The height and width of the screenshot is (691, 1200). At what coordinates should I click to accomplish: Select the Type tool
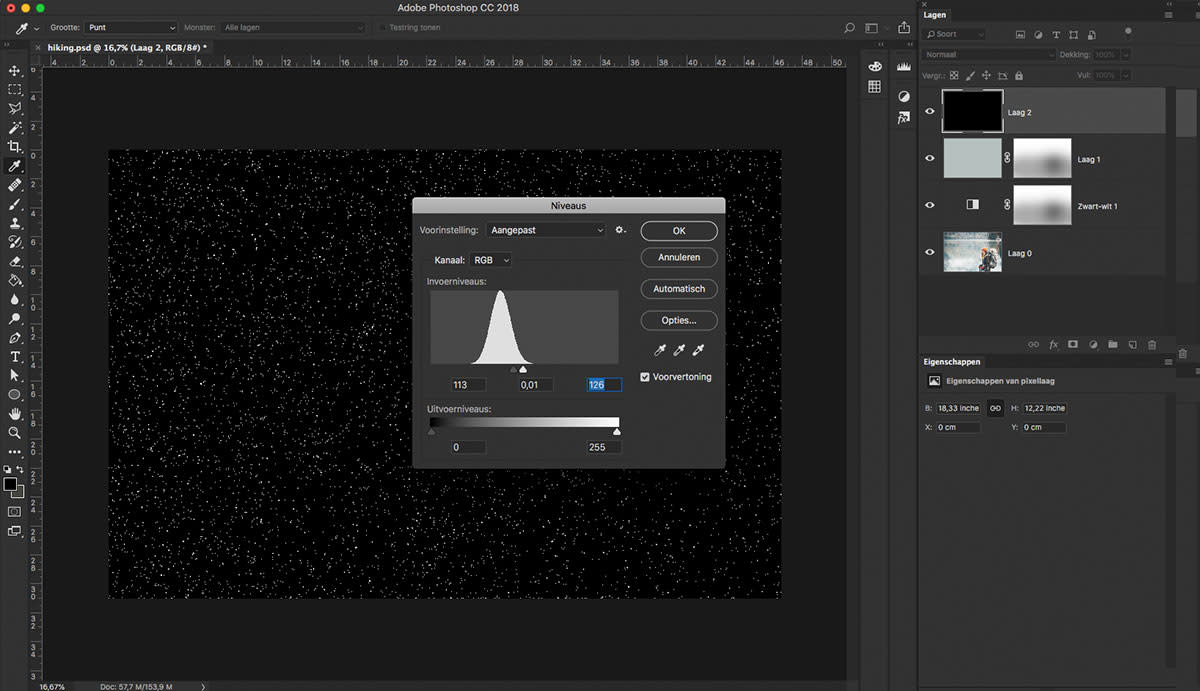(x=15, y=357)
